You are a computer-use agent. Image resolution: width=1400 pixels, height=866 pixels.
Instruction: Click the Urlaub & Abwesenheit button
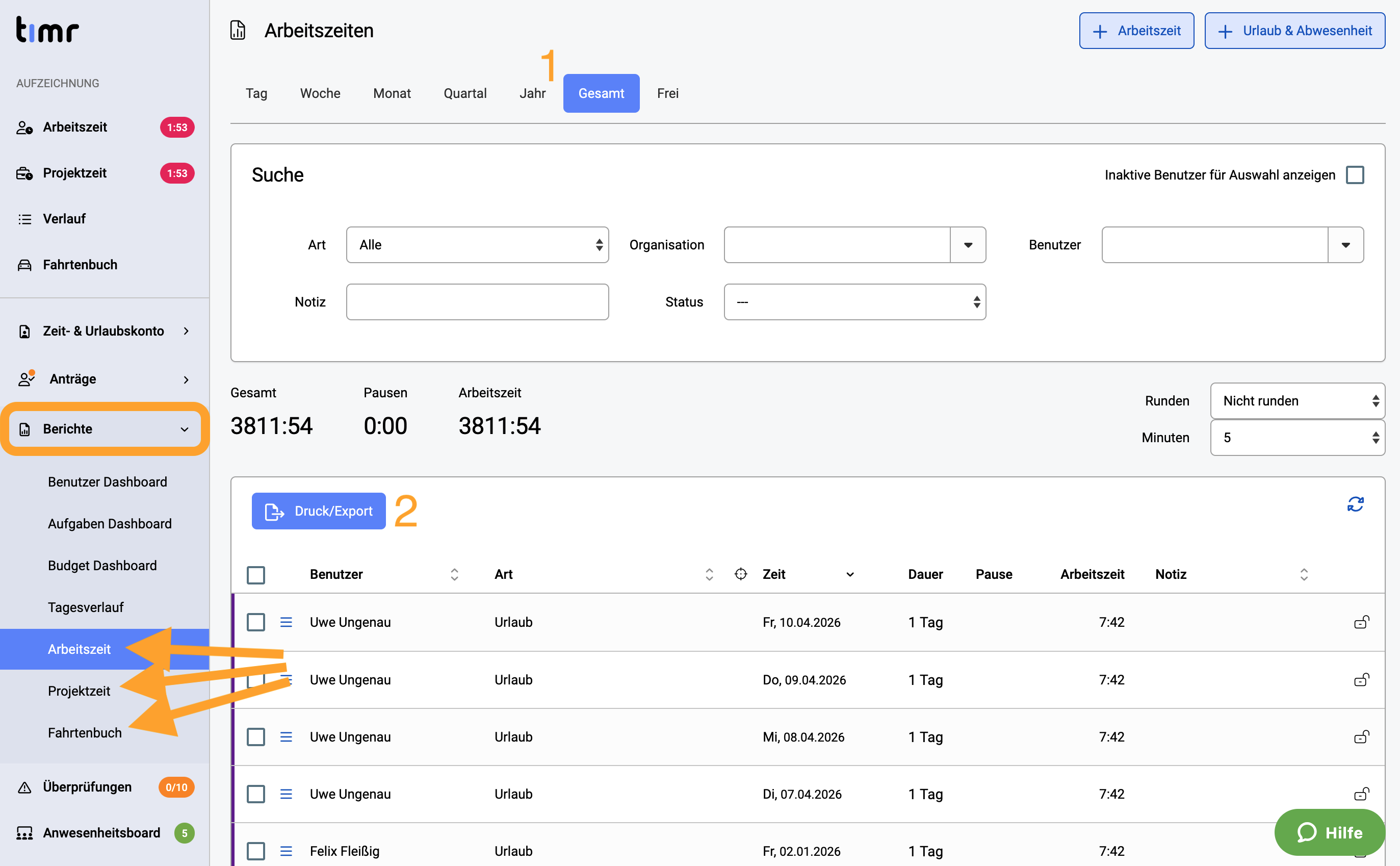coord(1294,31)
